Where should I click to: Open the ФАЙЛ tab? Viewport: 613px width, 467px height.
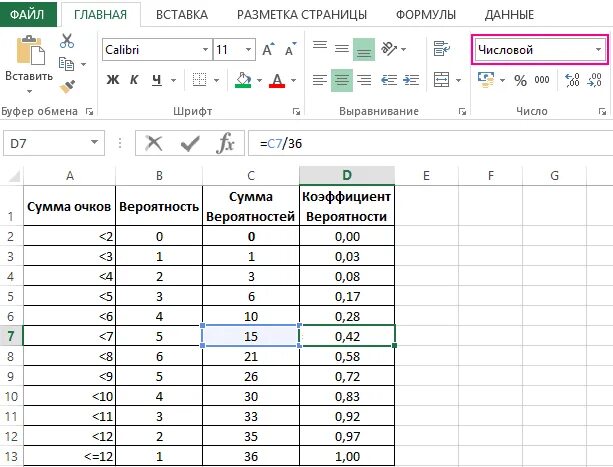click(27, 14)
